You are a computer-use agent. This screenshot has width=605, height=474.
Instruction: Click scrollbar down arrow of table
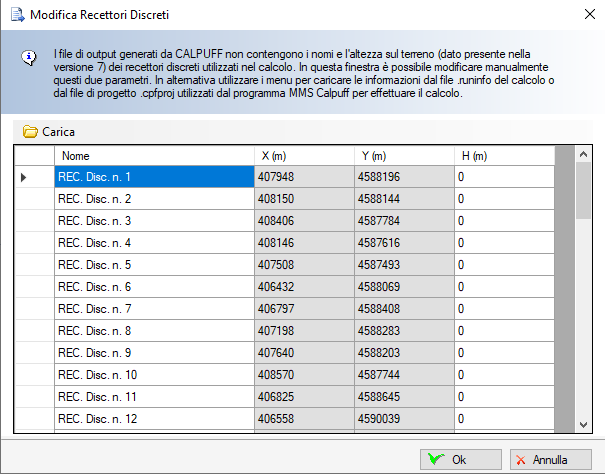(584, 423)
